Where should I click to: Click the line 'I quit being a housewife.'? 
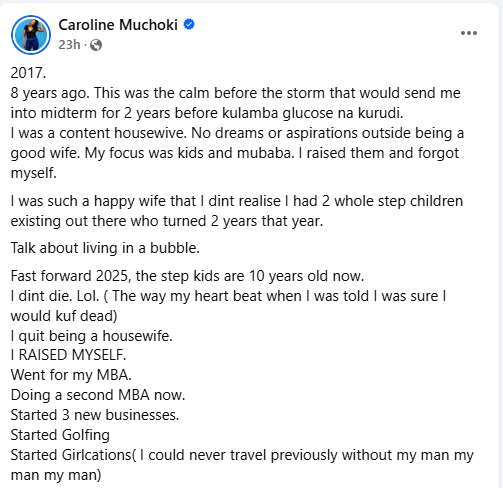[92, 336]
